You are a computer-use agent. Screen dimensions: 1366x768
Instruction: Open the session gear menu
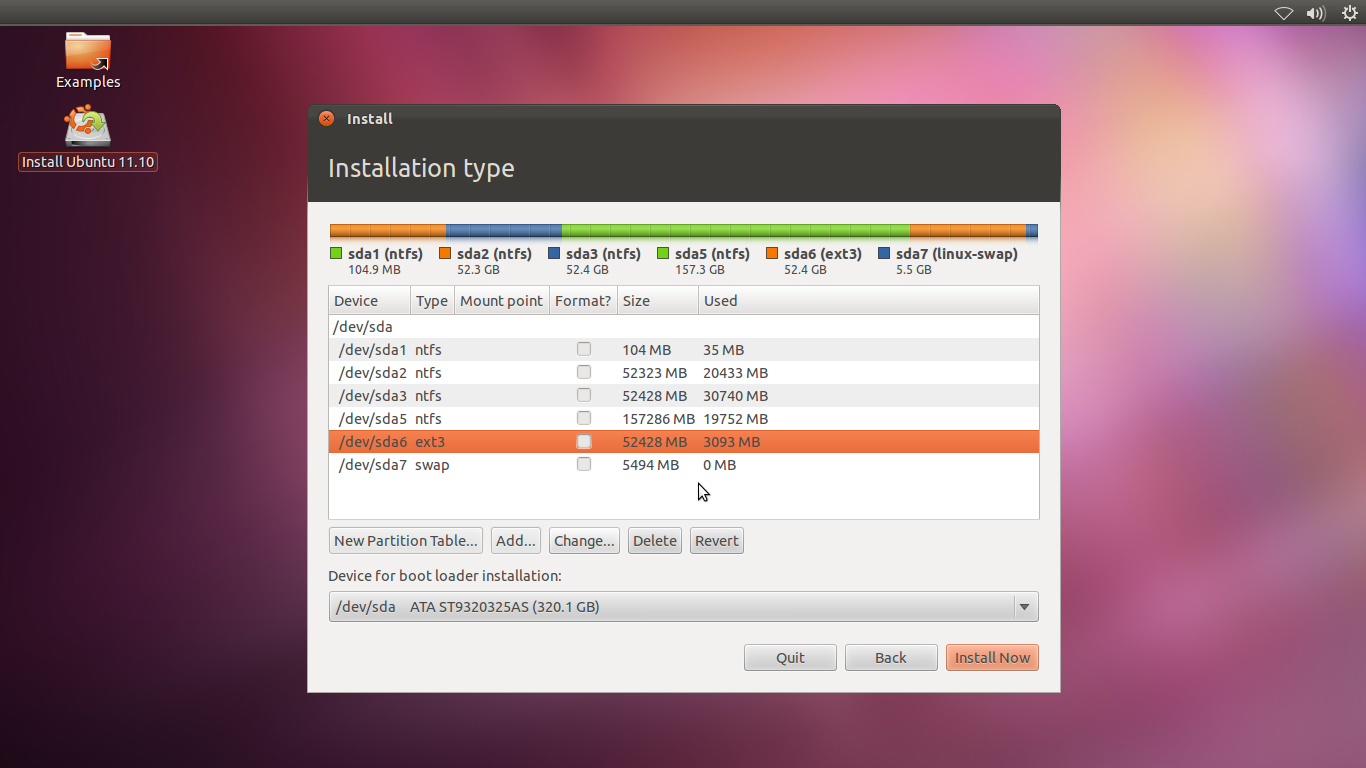(x=1349, y=13)
